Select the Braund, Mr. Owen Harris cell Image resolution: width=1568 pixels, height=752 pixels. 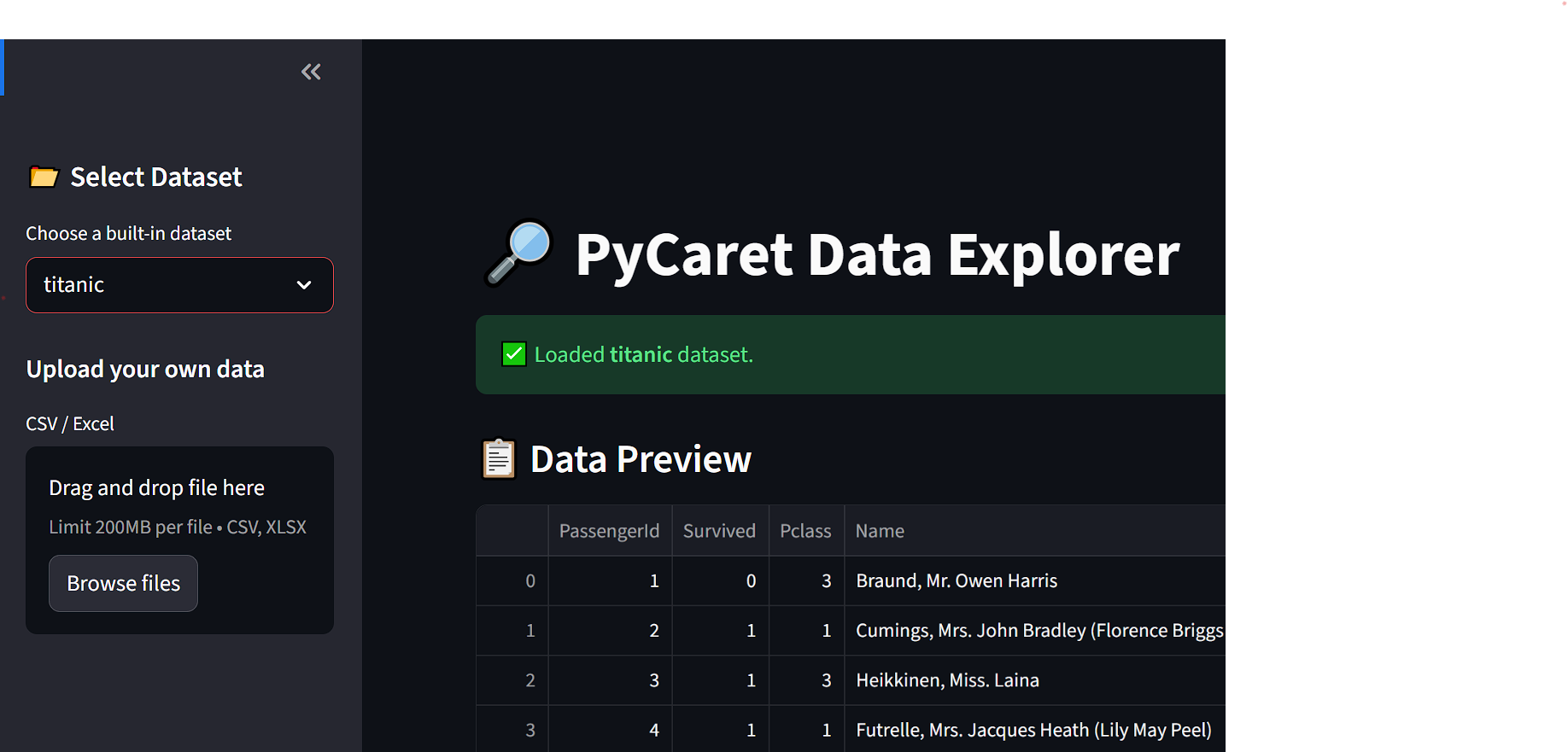point(957,581)
